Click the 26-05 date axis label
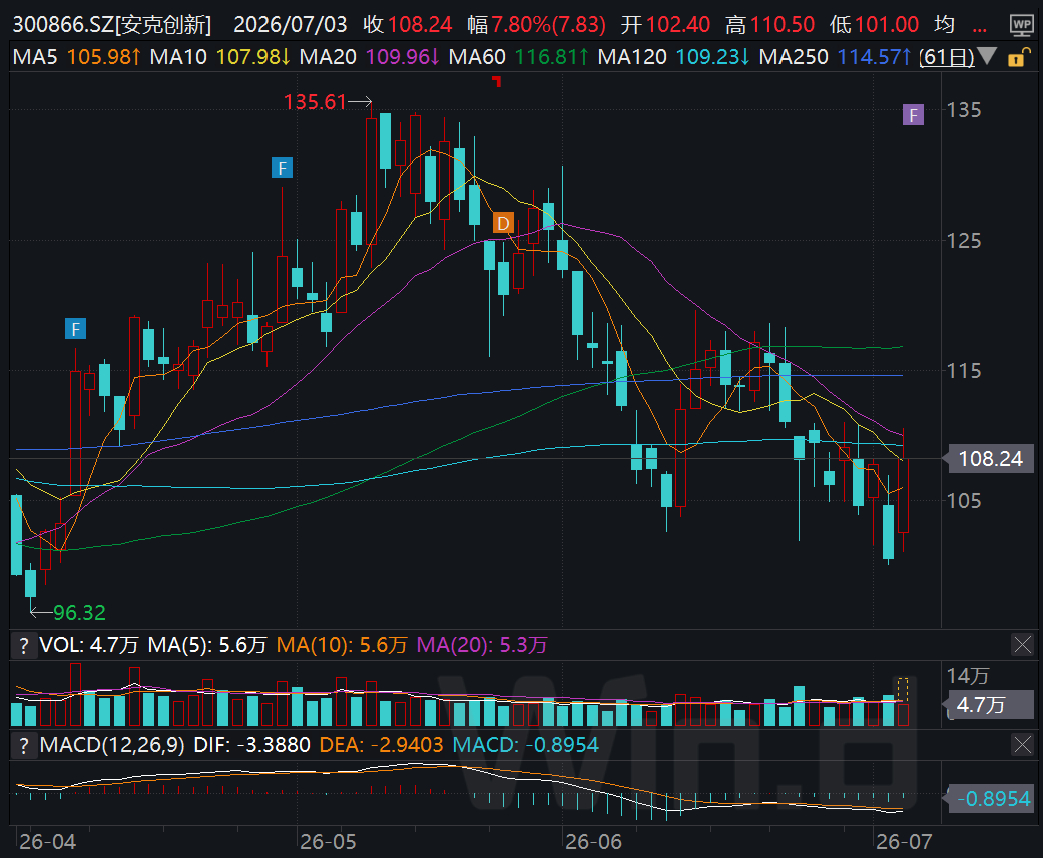 coord(328,842)
